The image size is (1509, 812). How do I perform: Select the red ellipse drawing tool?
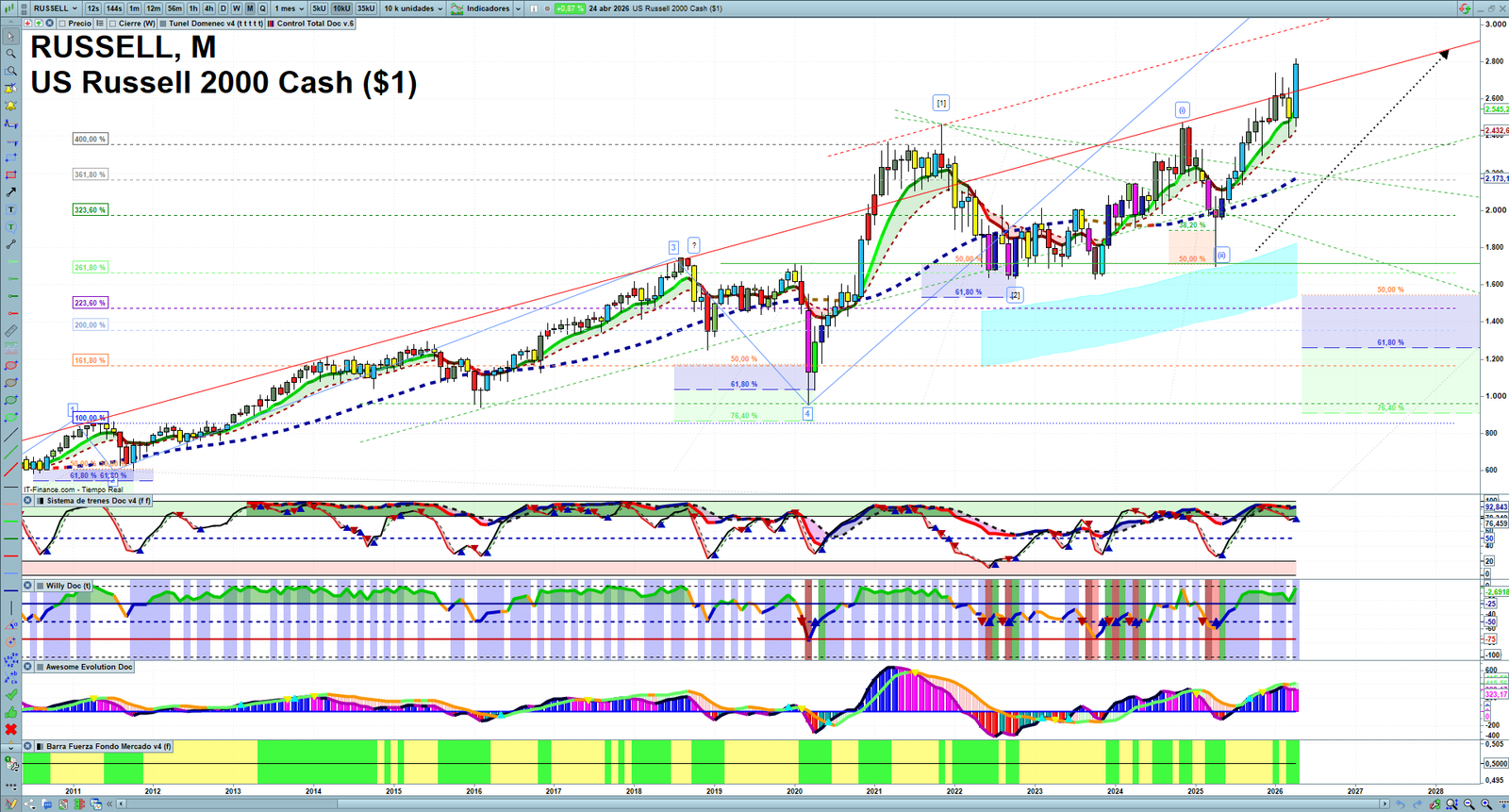[x=10, y=366]
